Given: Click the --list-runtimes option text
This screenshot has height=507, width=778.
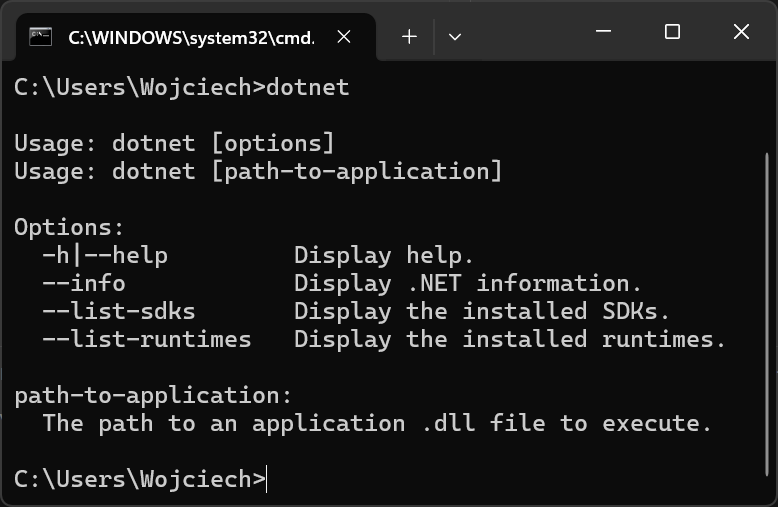Looking at the screenshot, I should [146, 339].
